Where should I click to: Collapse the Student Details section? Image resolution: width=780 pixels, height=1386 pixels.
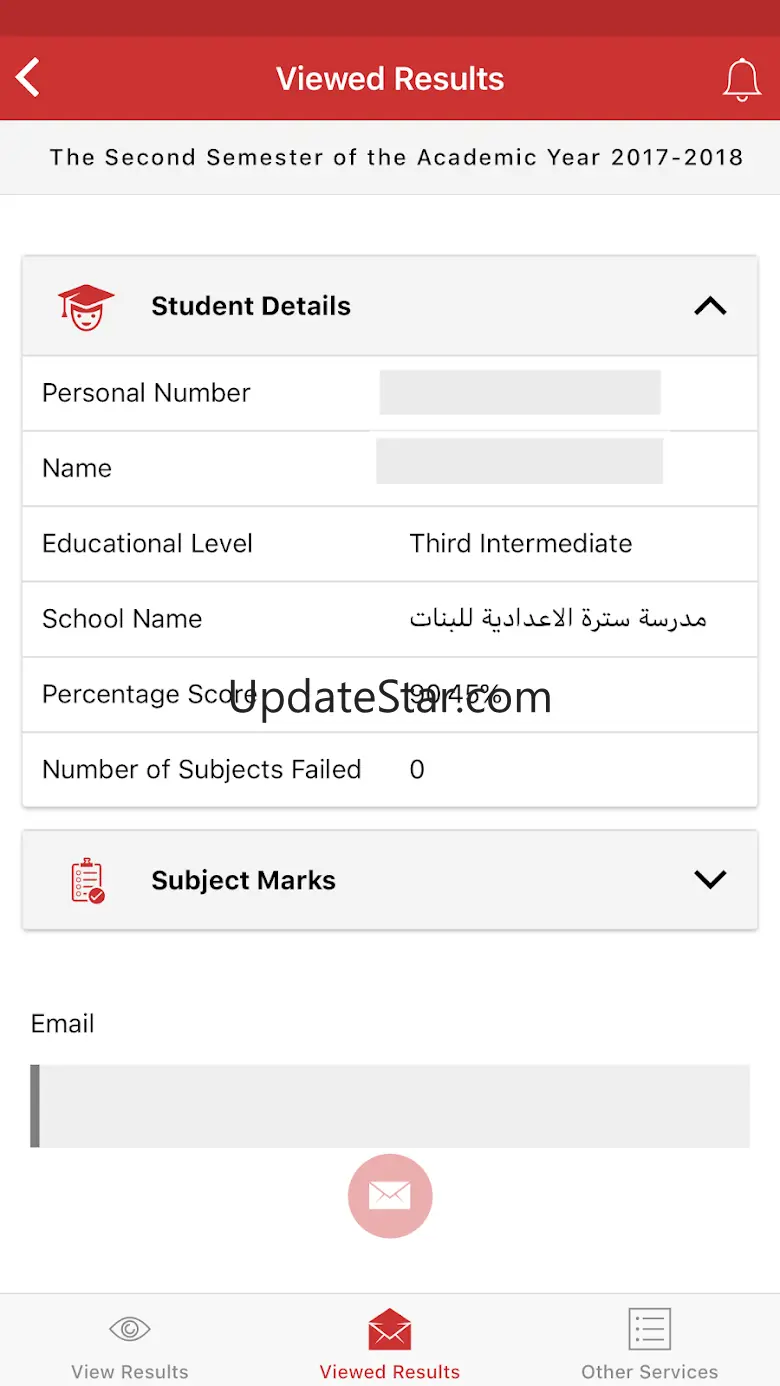coord(710,306)
